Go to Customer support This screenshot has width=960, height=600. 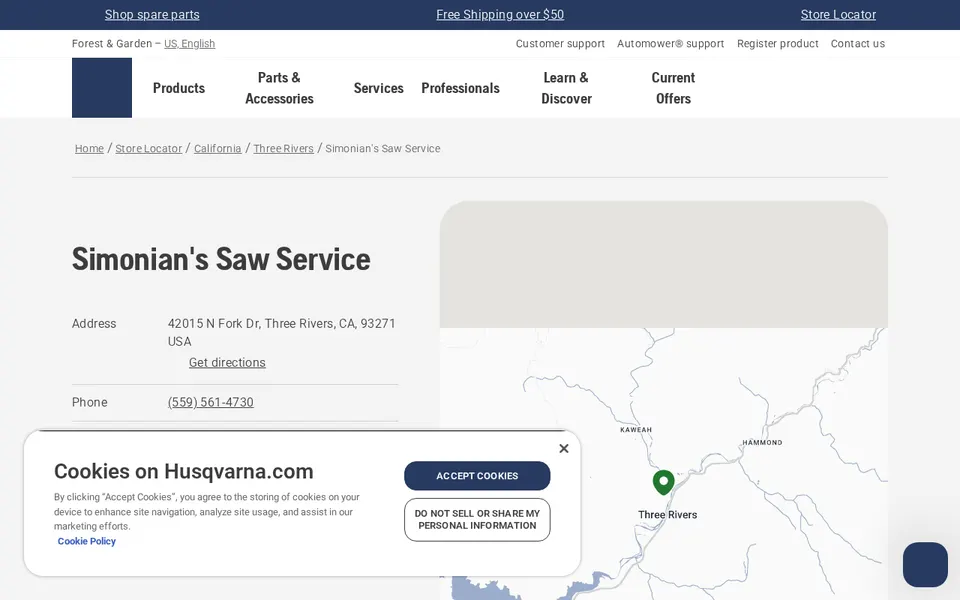tap(560, 43)
